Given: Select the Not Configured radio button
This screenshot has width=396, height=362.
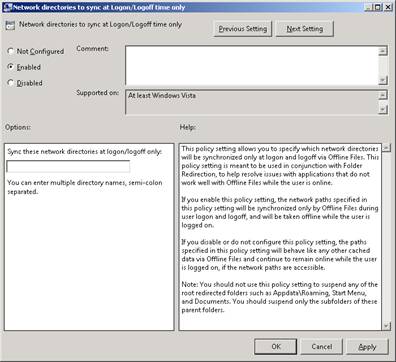Looking at the screenshot, I should (11, 51).
